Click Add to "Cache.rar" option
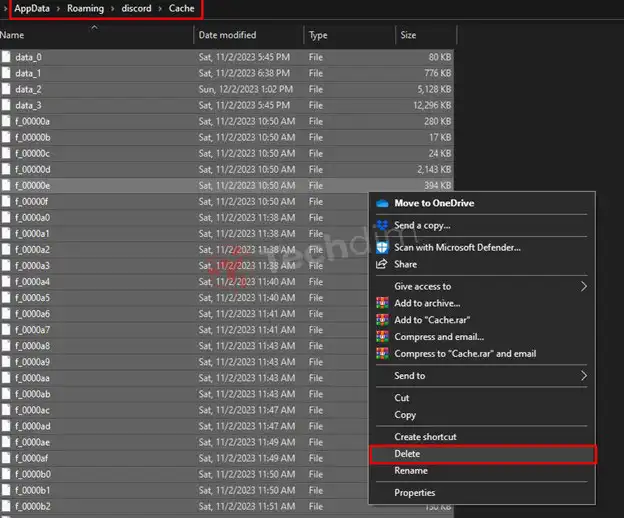This screenshot has width=624, height=518. click(432, 320)
